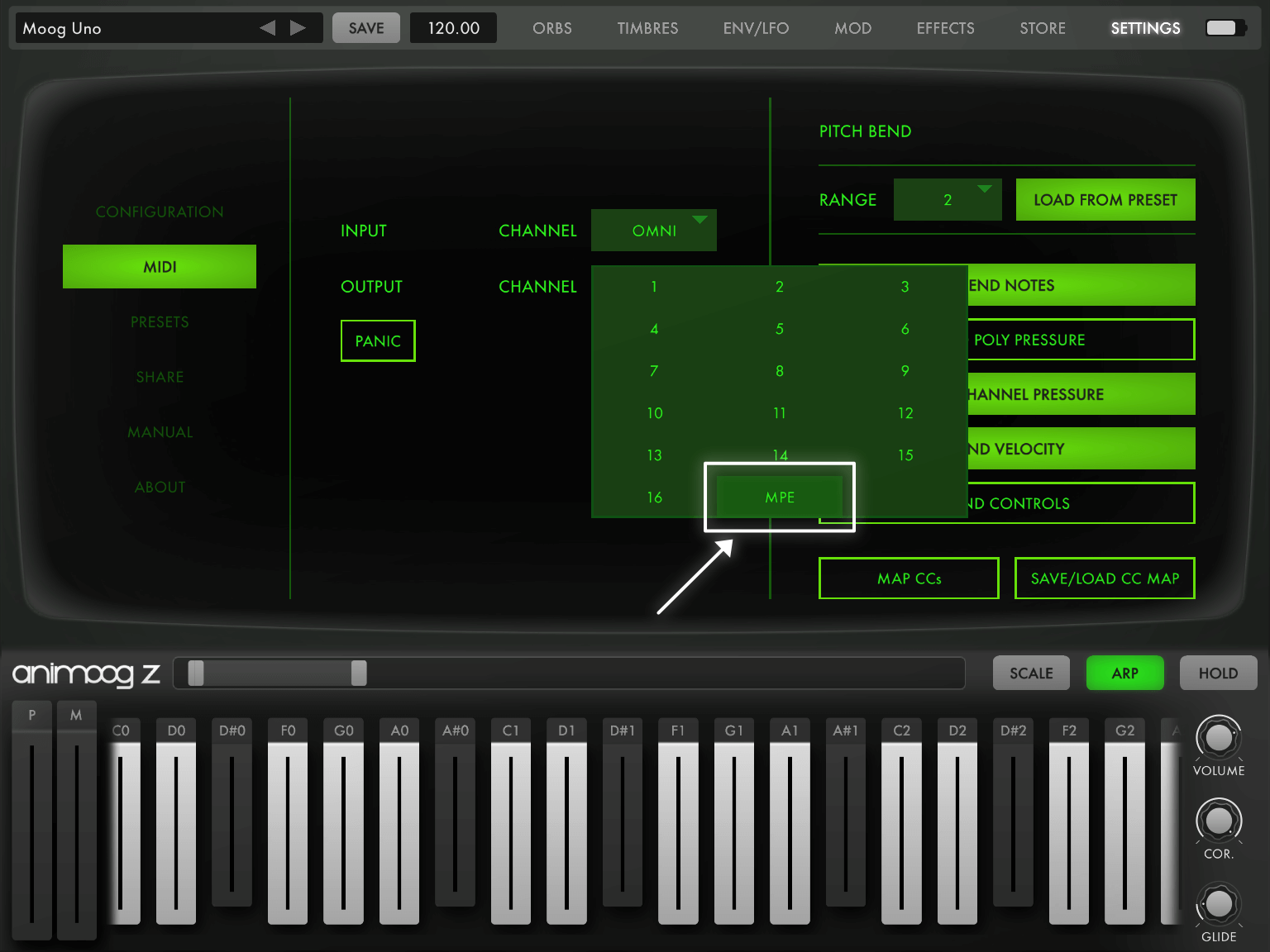Click the mod strip labeled M
The width and height of the screenshot is (1270, 952).
coord(76,821)
